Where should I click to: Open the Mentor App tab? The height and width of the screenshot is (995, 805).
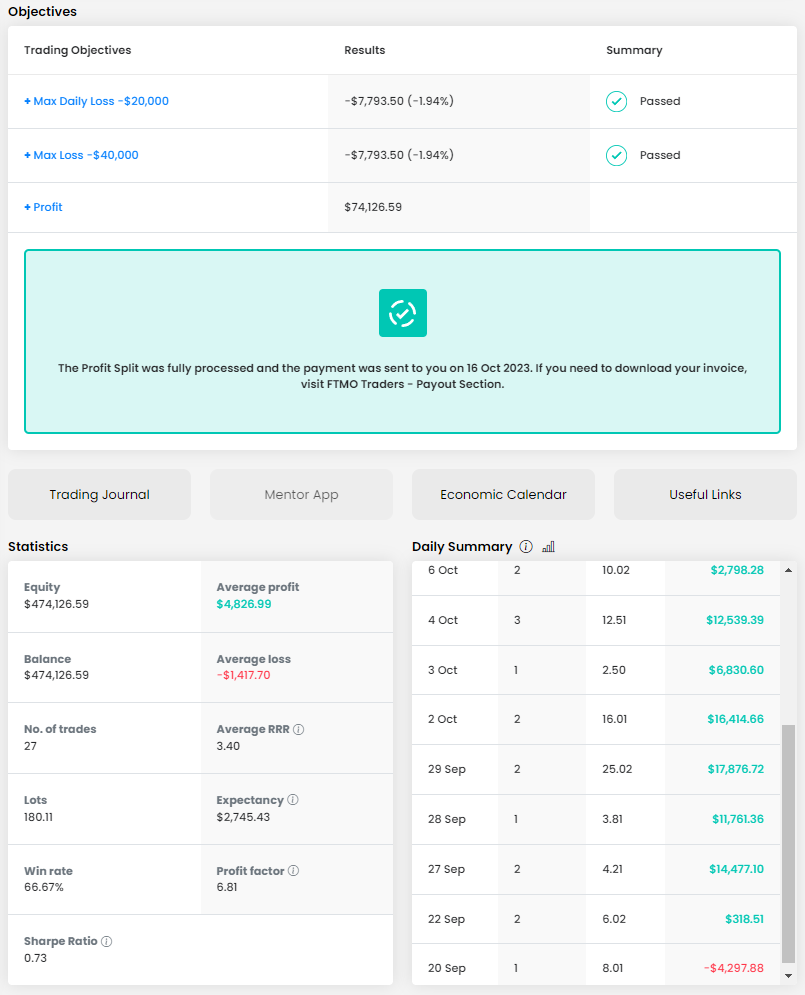click(301, 494)
